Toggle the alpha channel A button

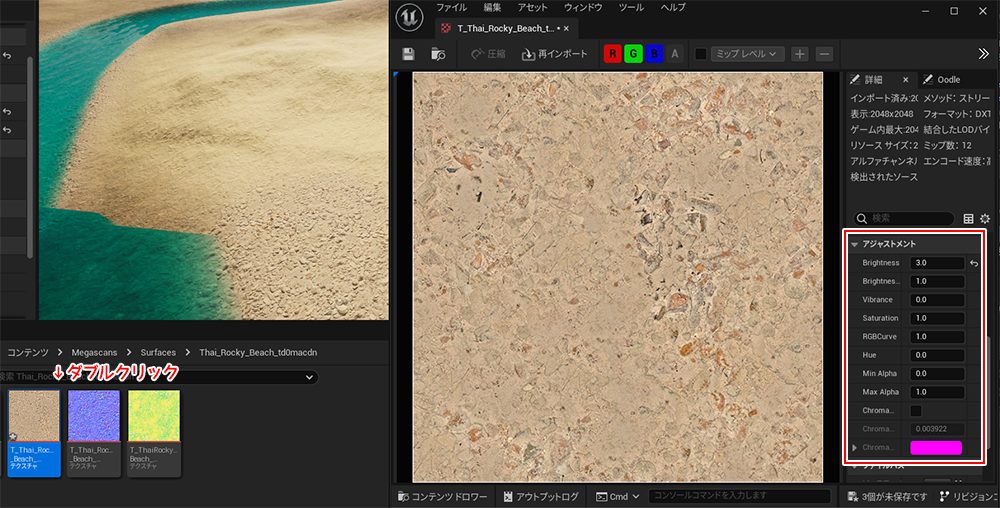pyautogui.click(x=675, y=54)
